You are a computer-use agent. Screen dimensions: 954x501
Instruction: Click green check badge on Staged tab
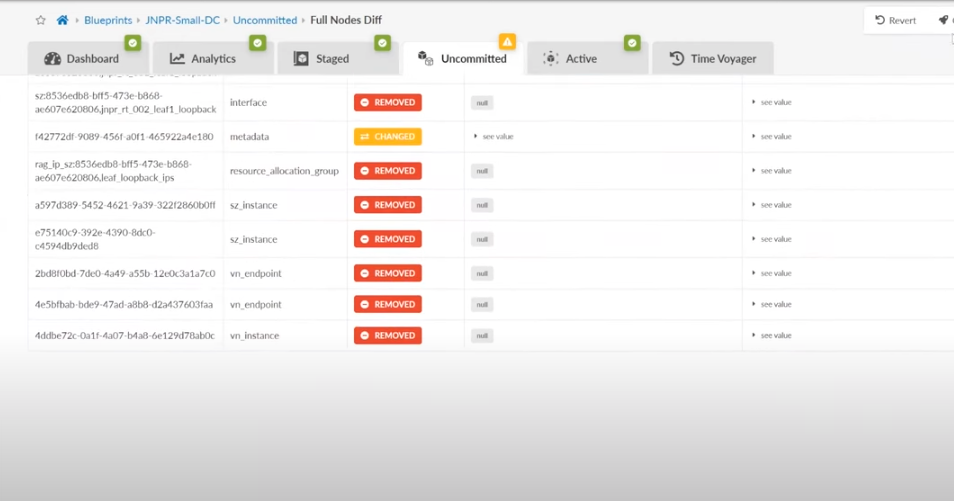382,43
